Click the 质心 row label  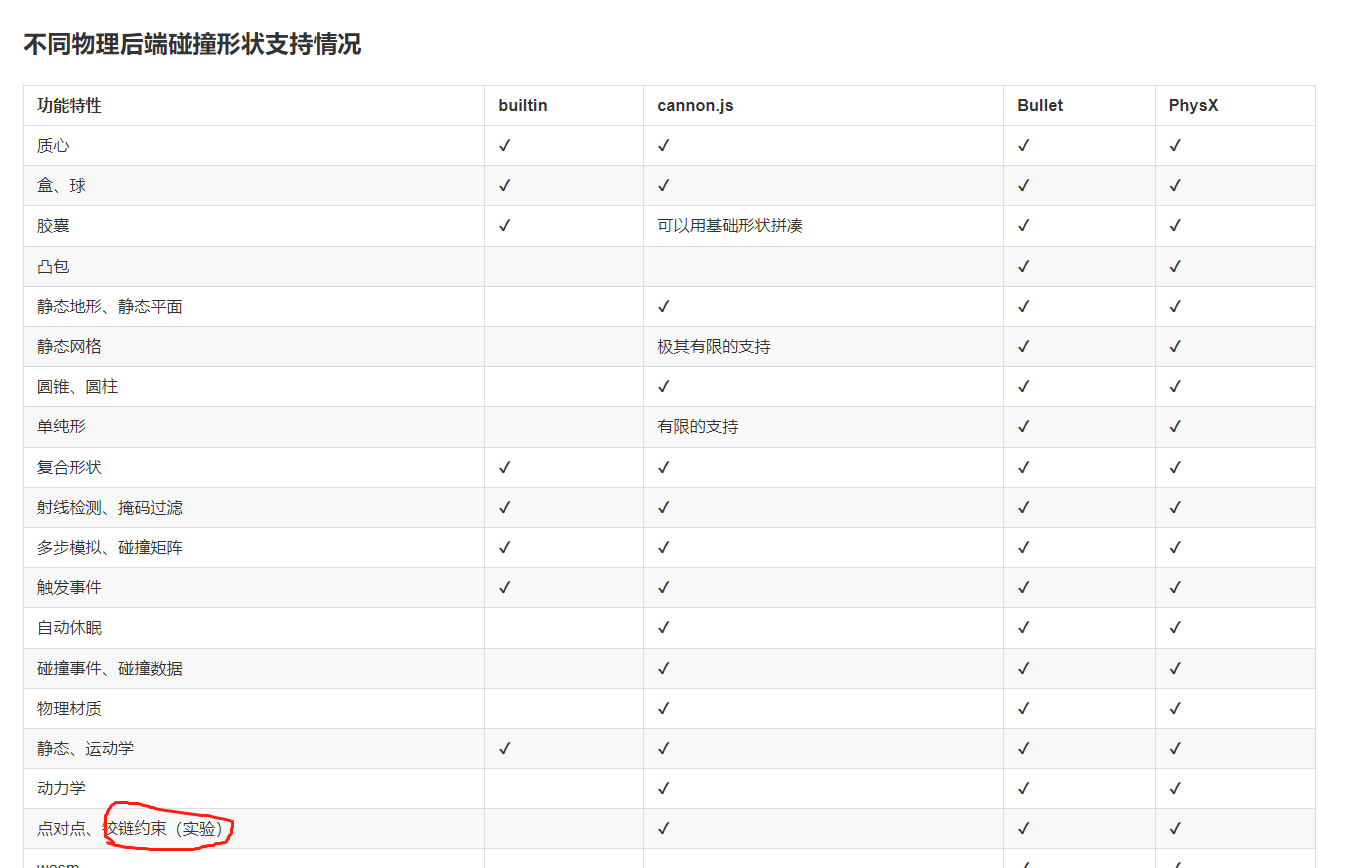53,146
